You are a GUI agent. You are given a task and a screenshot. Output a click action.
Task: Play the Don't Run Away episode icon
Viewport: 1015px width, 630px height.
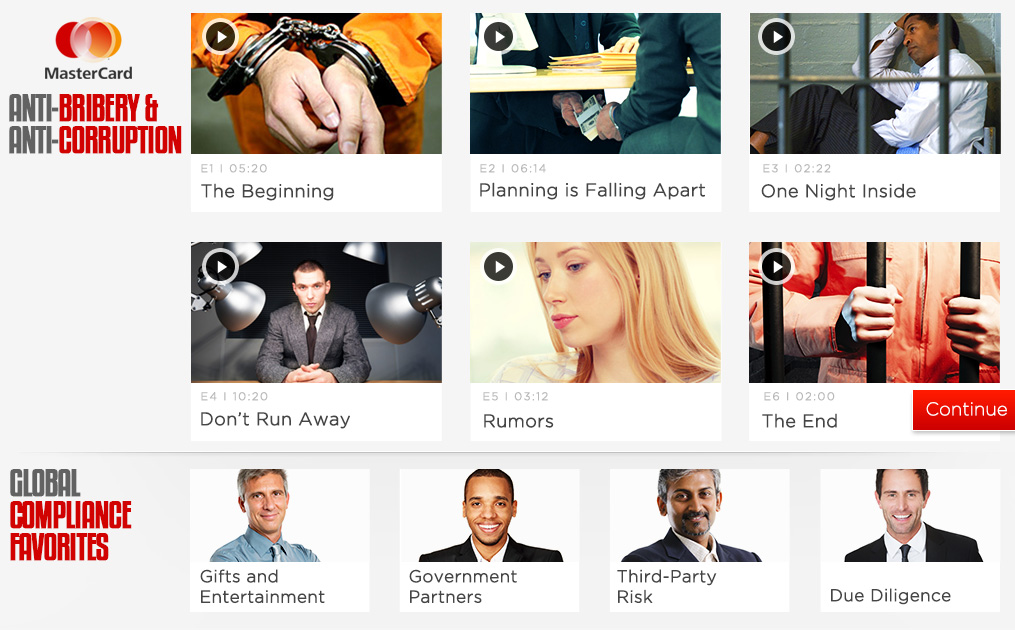click(x=221, y=267)
